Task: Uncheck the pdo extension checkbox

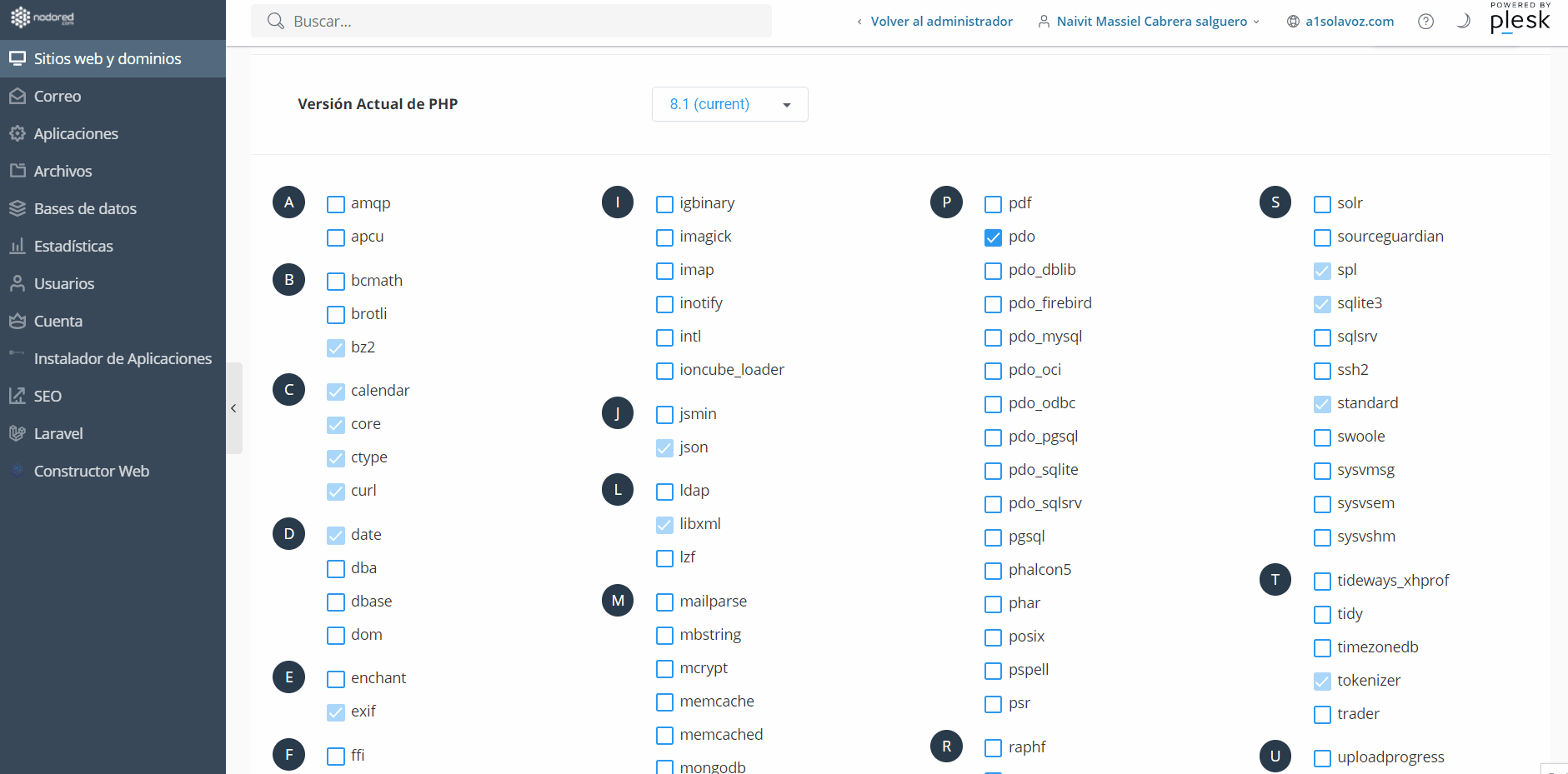Action: click(x=993, y=237)
